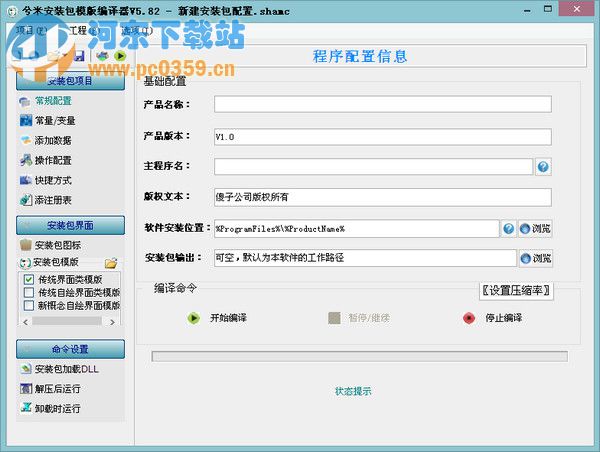Click the 开始编译 start compile button
The image size is (600, 452).
pos(217,318)
